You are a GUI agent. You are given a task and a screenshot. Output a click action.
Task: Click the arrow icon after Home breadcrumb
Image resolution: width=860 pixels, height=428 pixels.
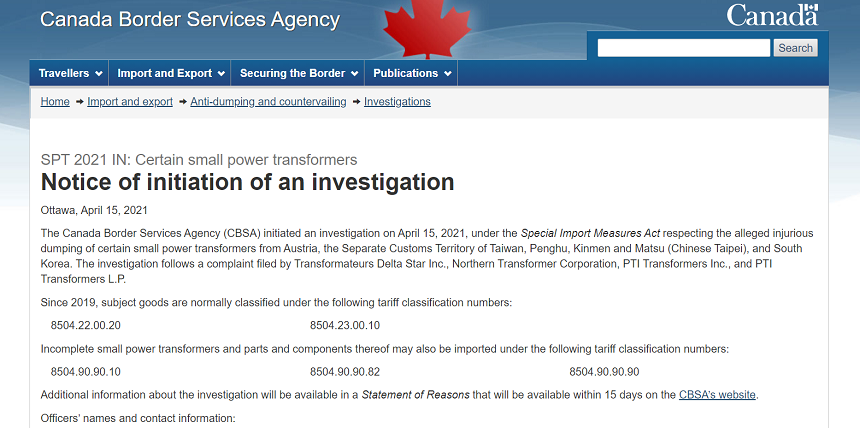click(79, 102)
